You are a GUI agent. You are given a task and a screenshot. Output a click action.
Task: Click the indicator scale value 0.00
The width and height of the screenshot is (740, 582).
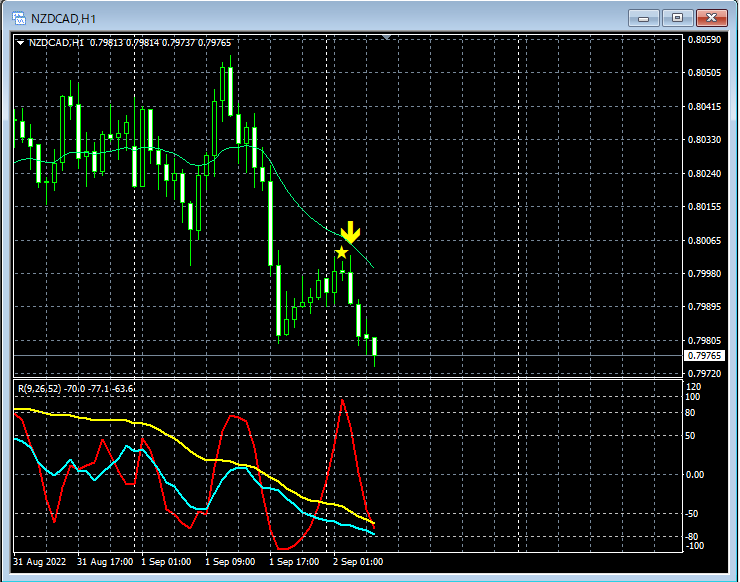695,475
